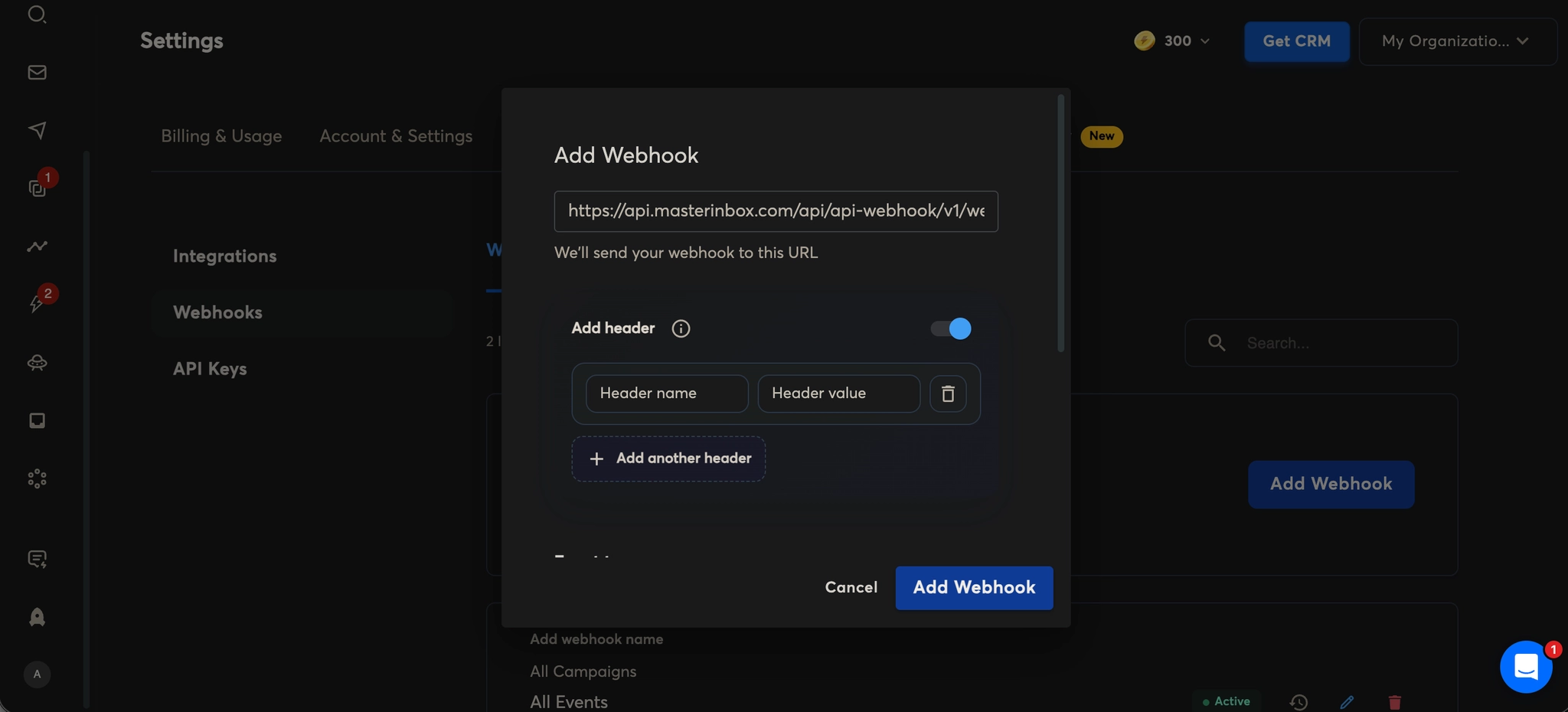Open the chat support bubble
This screenshot has width=1568, height=712.
(x=1525, y=667)
